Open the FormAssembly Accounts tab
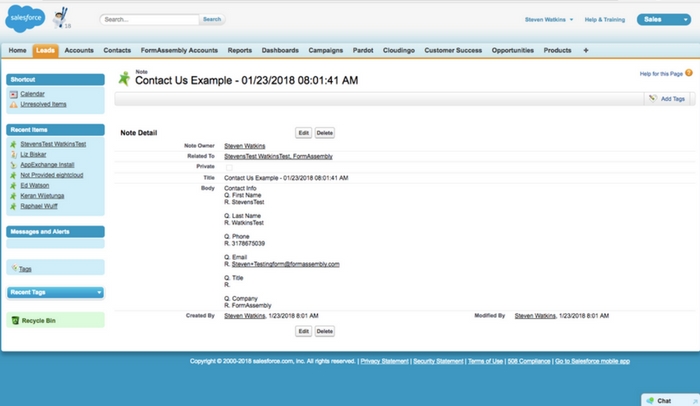 179,50
